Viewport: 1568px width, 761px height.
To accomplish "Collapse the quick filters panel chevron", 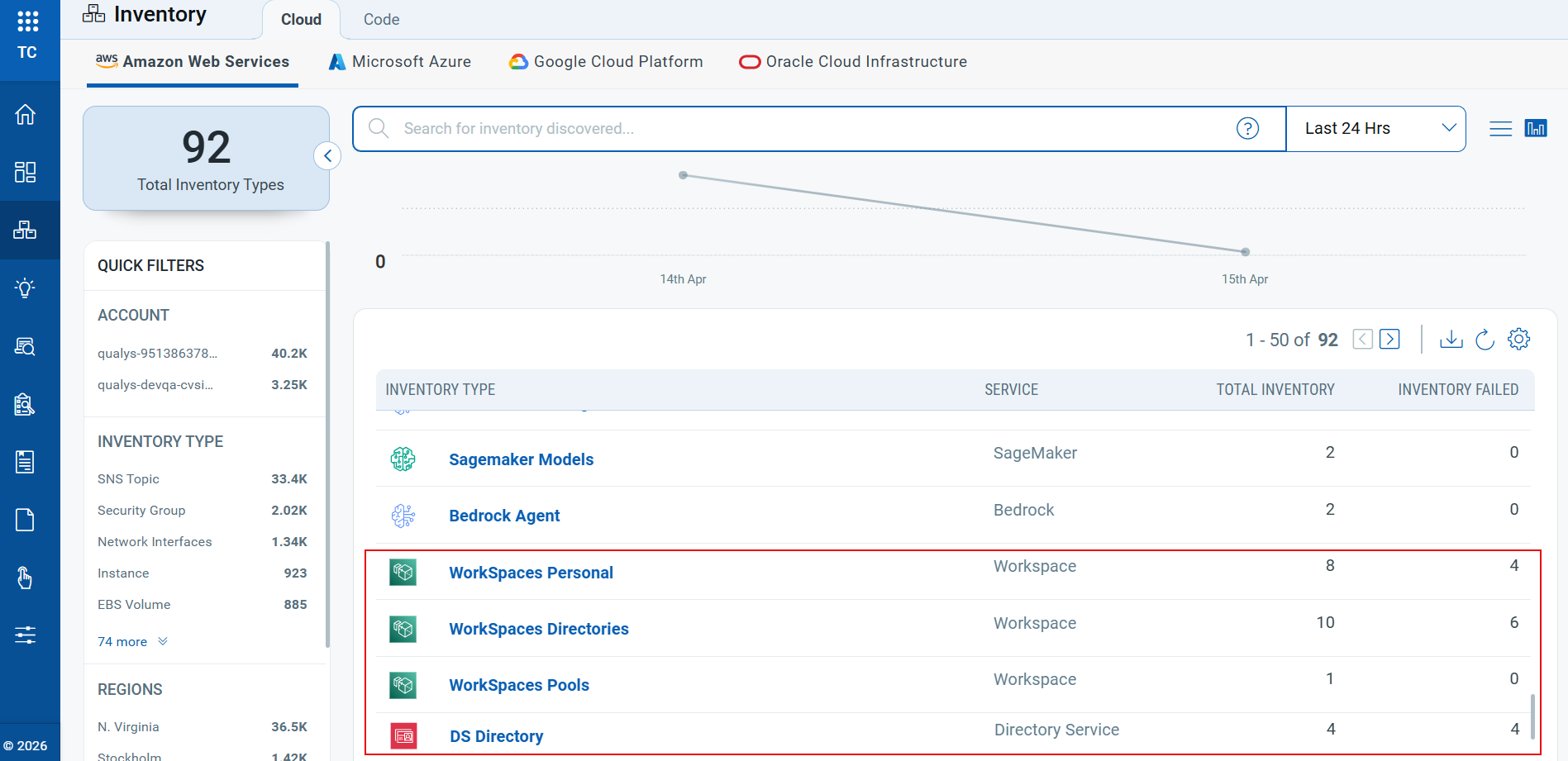I will pos(327,155).
